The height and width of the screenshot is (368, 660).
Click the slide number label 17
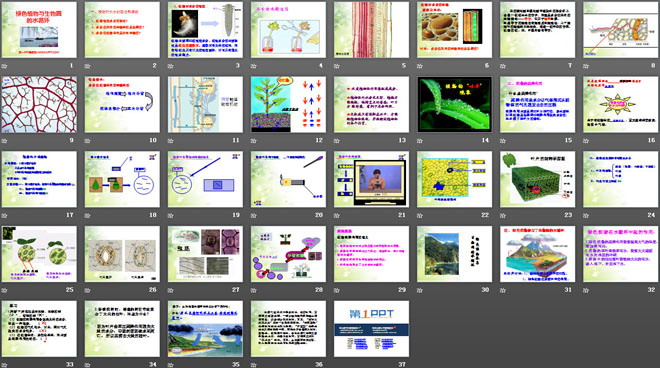[69, 215]
